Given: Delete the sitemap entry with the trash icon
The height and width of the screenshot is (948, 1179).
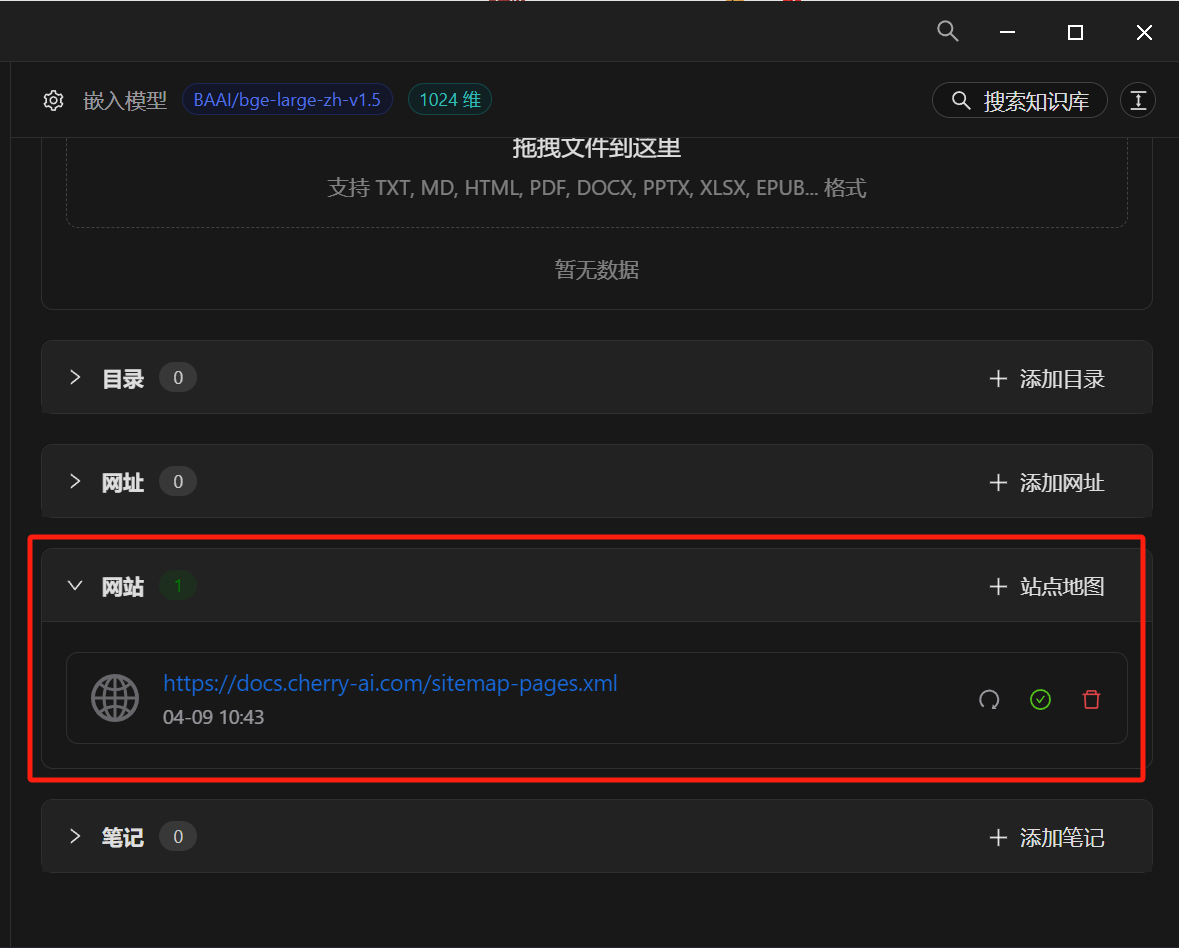Looking at the screenshot, I should [1091, 700].
